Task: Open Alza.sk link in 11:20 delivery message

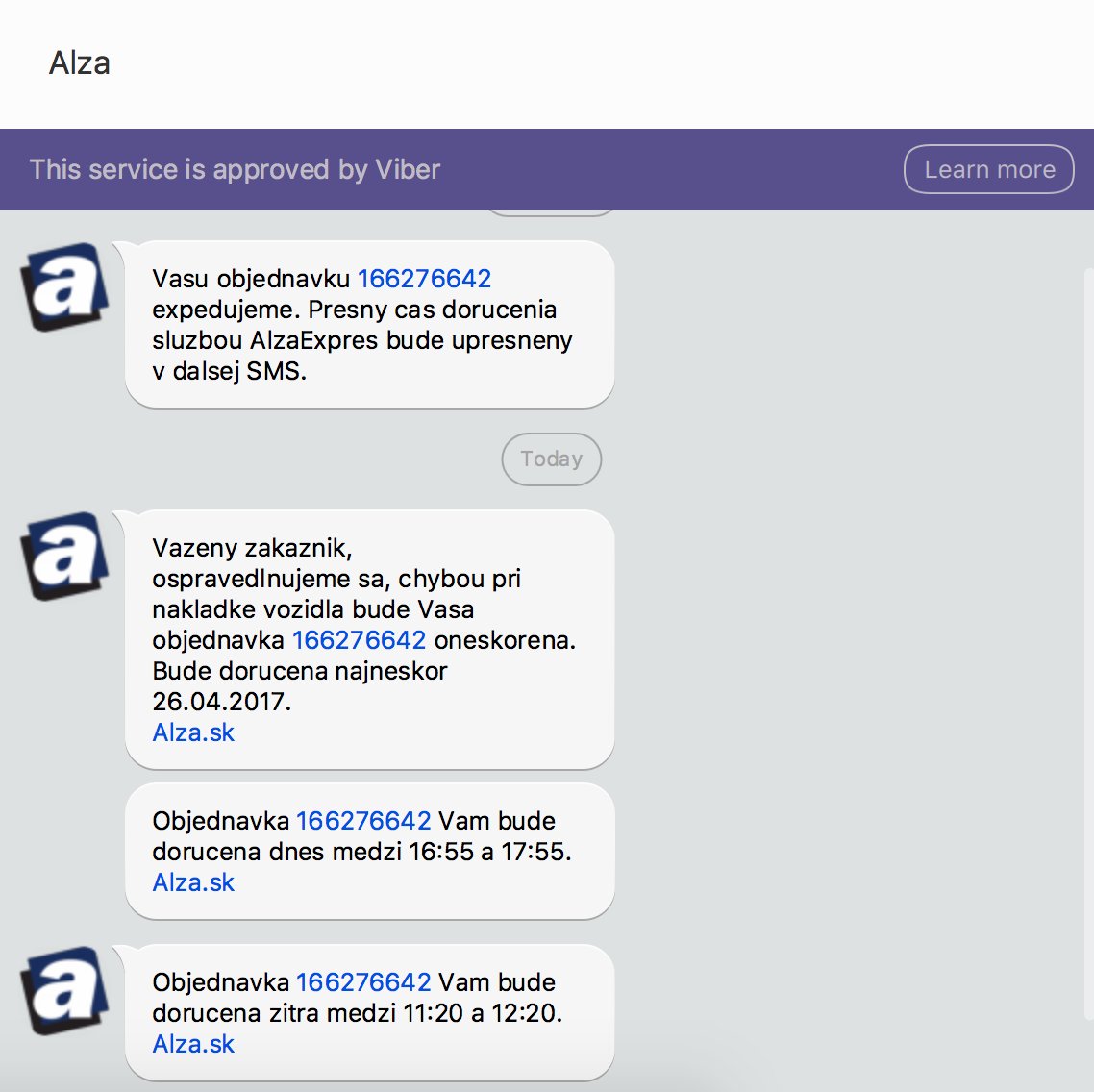Action: pos(193,1043)
